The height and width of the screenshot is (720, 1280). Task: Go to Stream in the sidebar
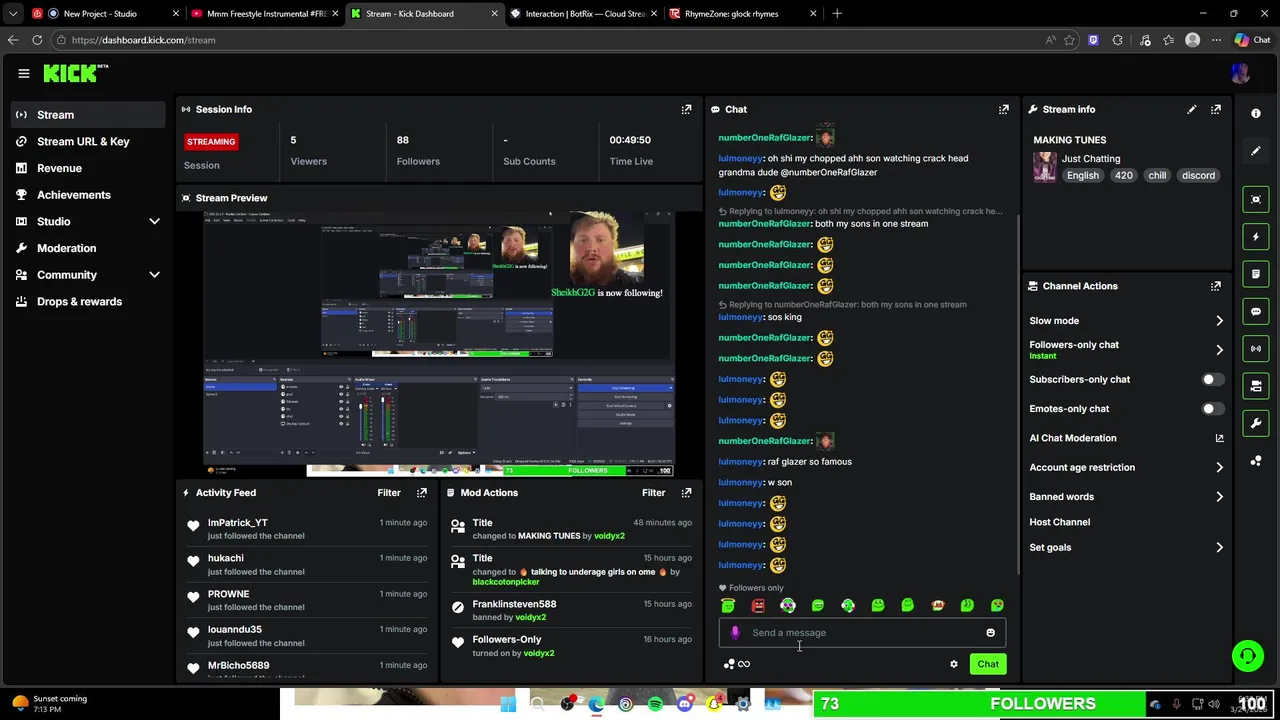pos(89,115)
